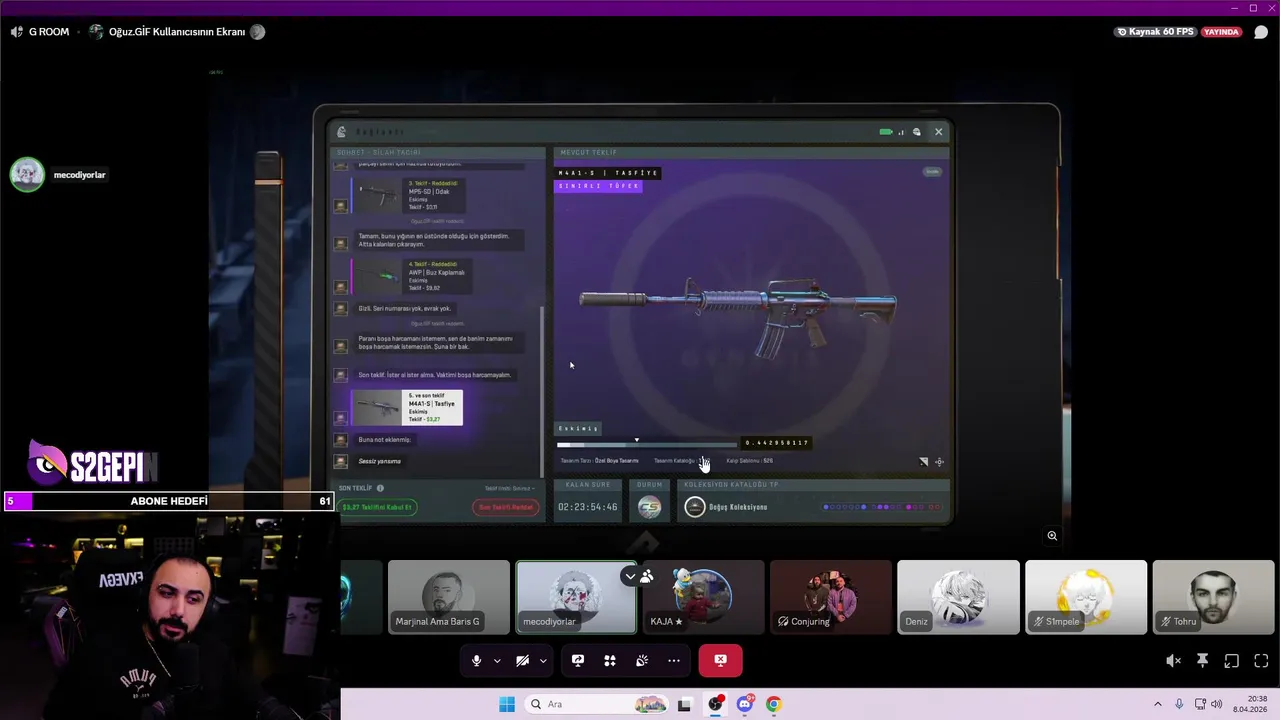Screen dimensions: 1280x720
Task: Mute the stream audio speaker icon
Action: (1173, 661)
